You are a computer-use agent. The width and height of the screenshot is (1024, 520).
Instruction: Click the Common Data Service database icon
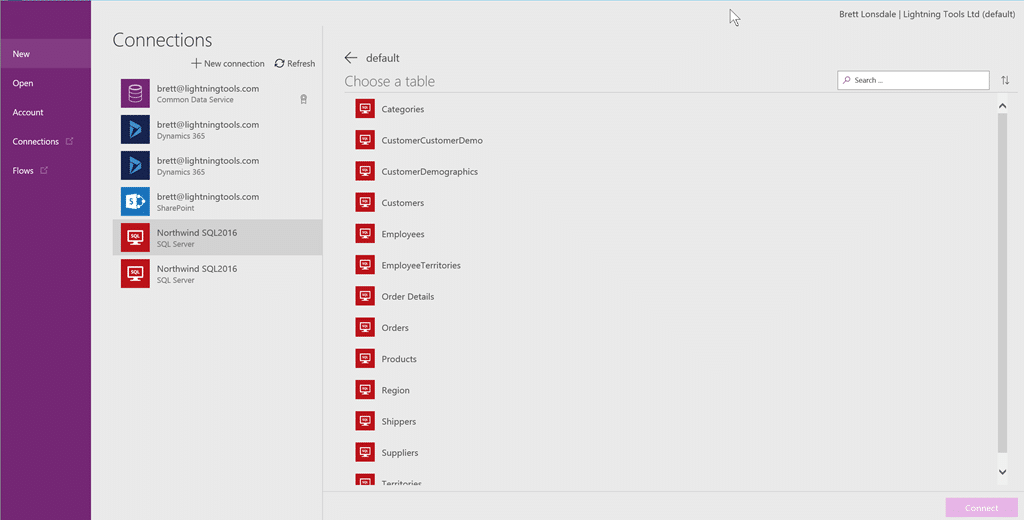click(135, 93)
